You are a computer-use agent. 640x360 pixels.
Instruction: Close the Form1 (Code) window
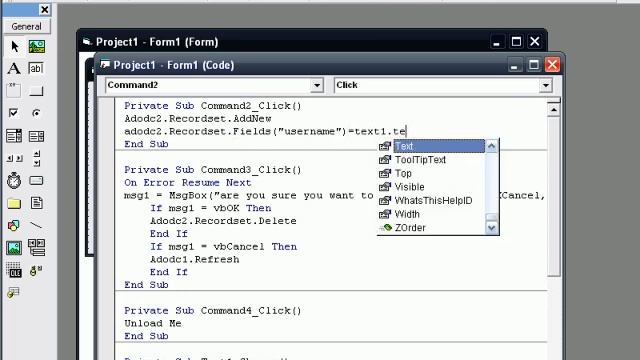click(552, 65)
